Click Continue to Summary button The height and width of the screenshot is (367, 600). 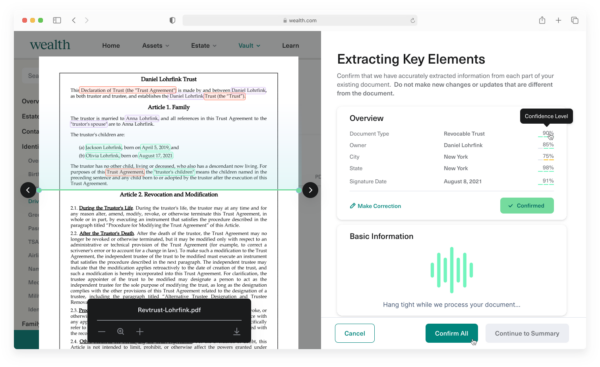(527, 333)
